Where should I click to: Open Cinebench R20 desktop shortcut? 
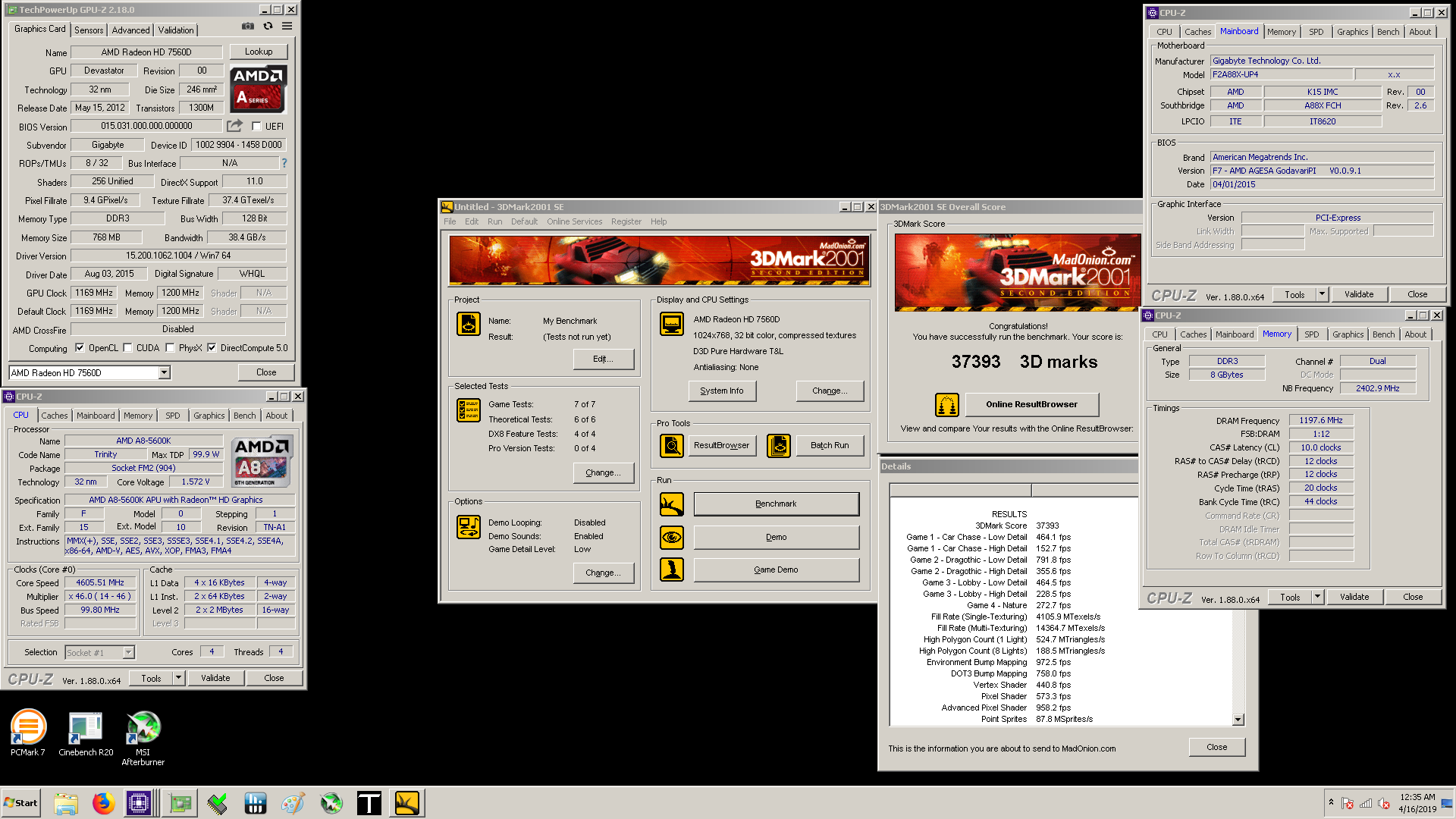point(86,732)
